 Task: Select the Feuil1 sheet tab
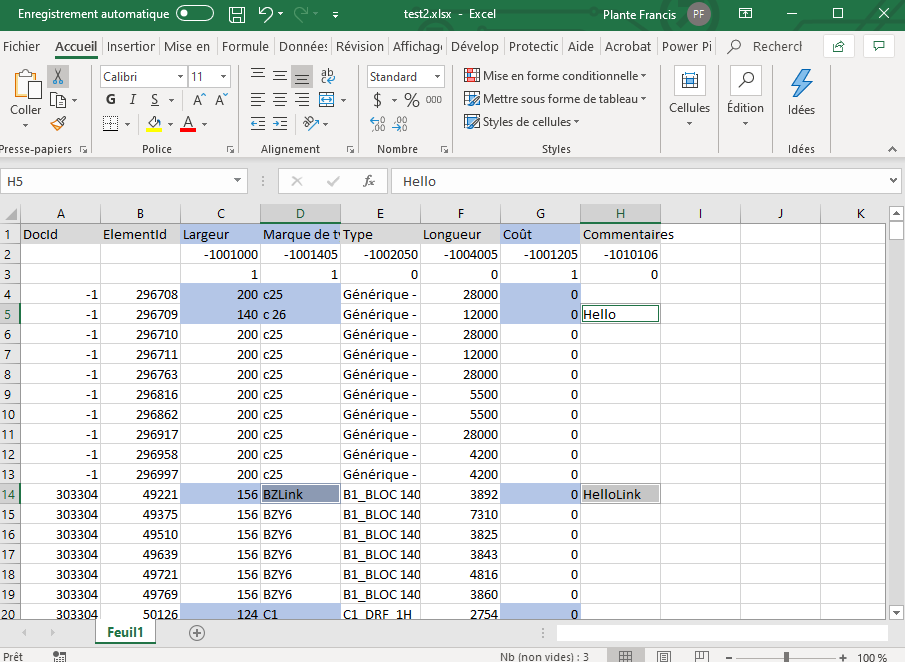[x=125, y=632]
